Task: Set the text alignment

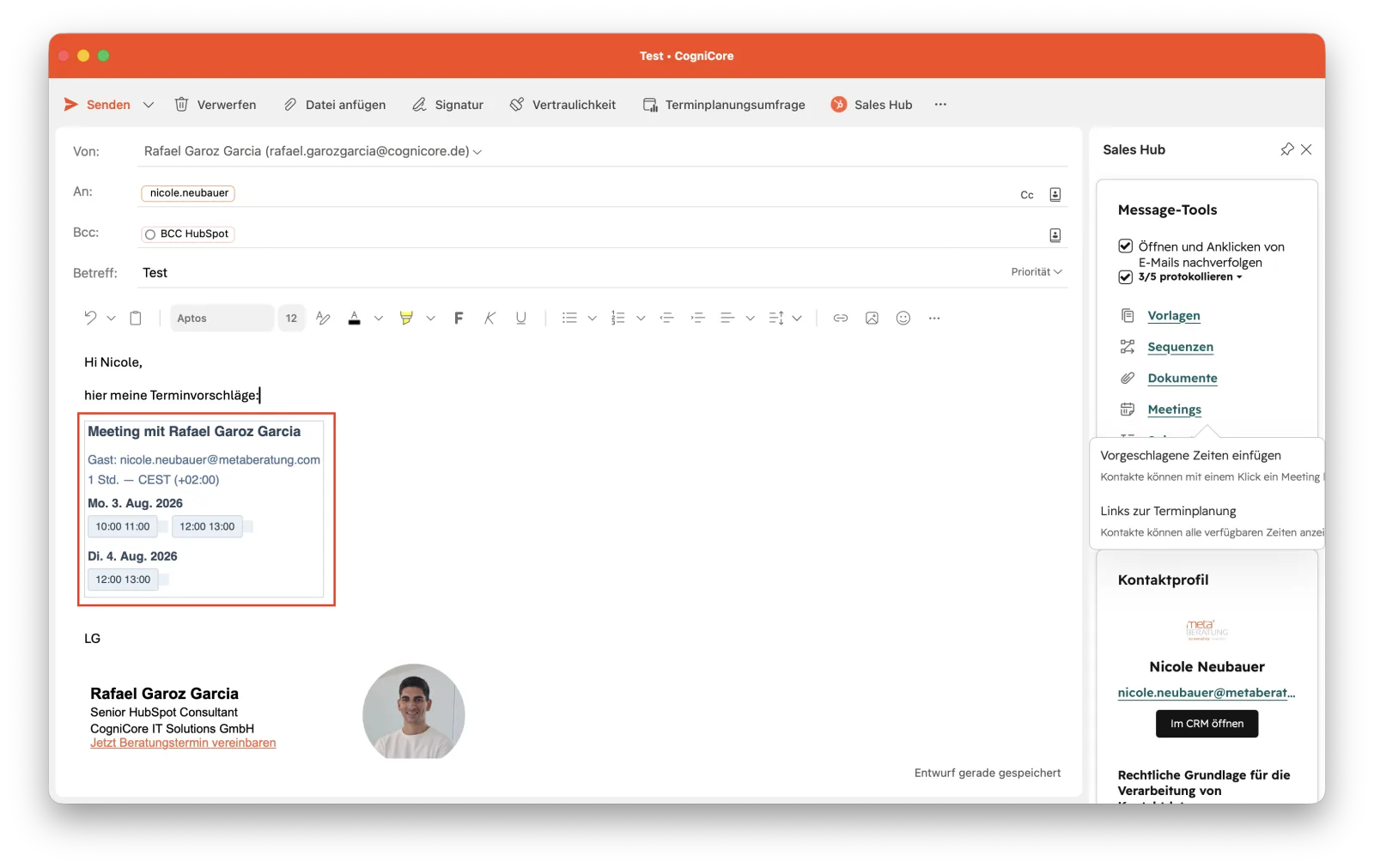Action: pos(727,319)
